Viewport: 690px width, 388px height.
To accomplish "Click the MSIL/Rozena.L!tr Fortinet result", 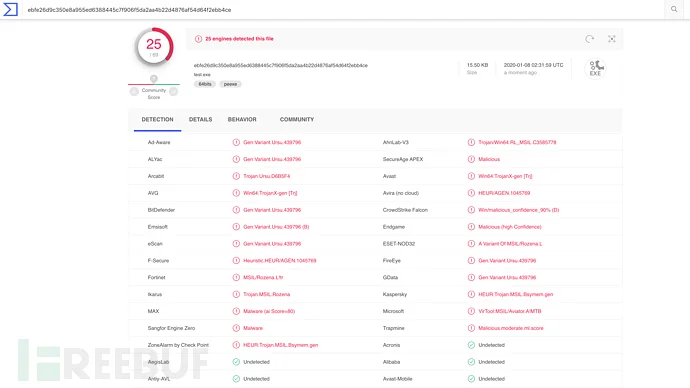I will tap(263, 278).
